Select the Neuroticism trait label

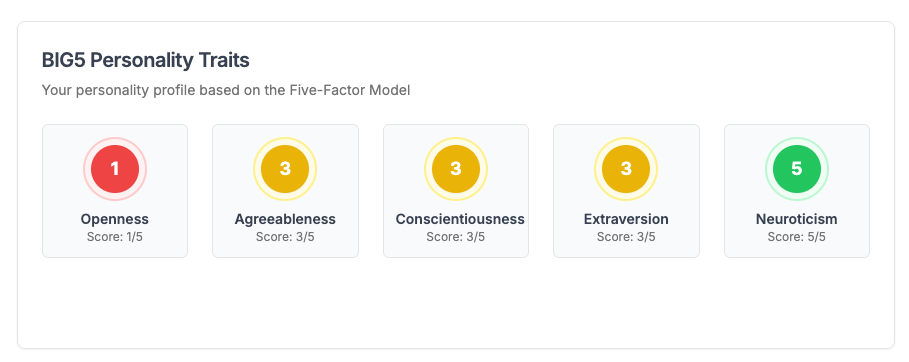pyautogui.click(x=797, y=219)
